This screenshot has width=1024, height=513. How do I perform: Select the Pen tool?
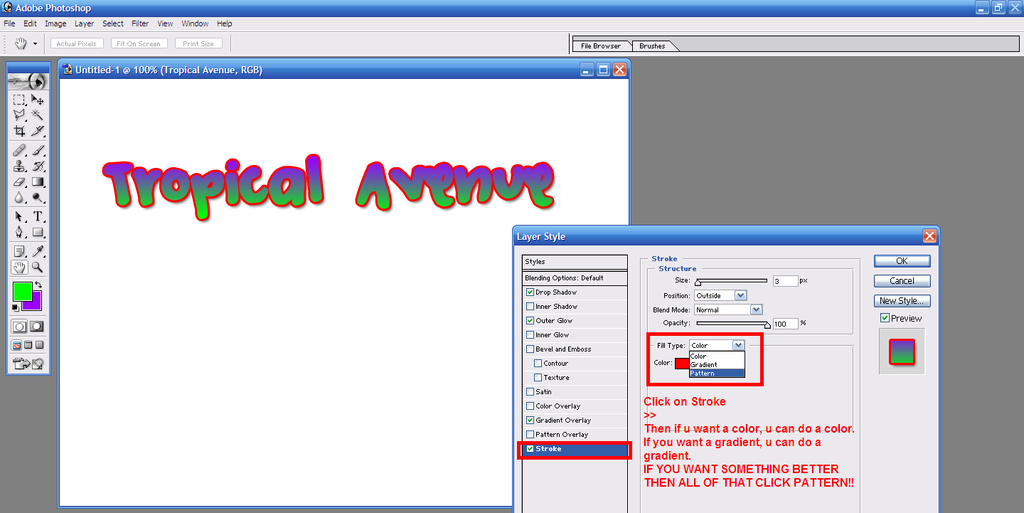(x=20, y=232)
